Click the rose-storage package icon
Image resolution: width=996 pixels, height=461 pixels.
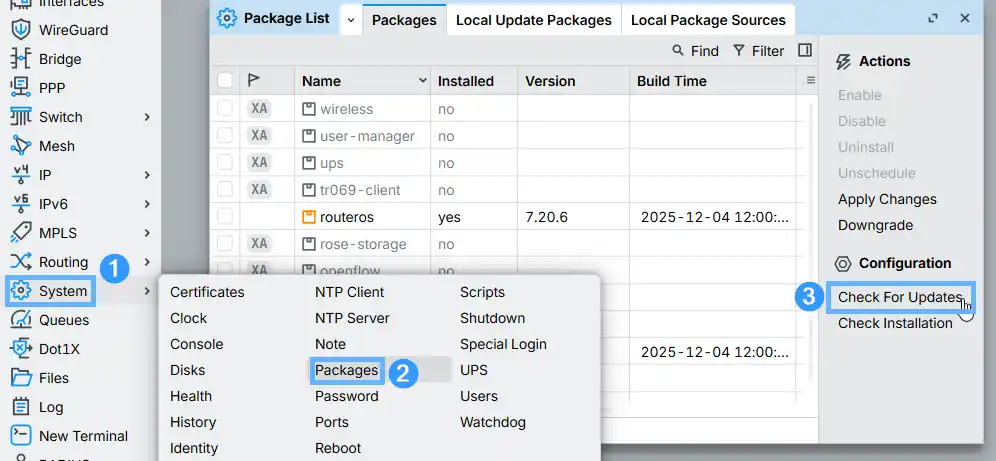point(308,244)
